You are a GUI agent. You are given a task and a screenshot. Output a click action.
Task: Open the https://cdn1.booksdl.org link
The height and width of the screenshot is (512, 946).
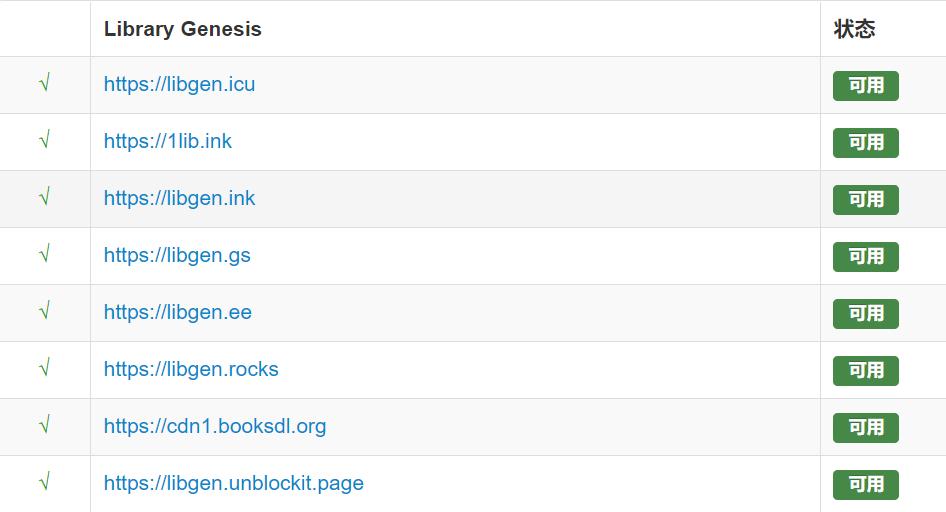click(214, 426)
